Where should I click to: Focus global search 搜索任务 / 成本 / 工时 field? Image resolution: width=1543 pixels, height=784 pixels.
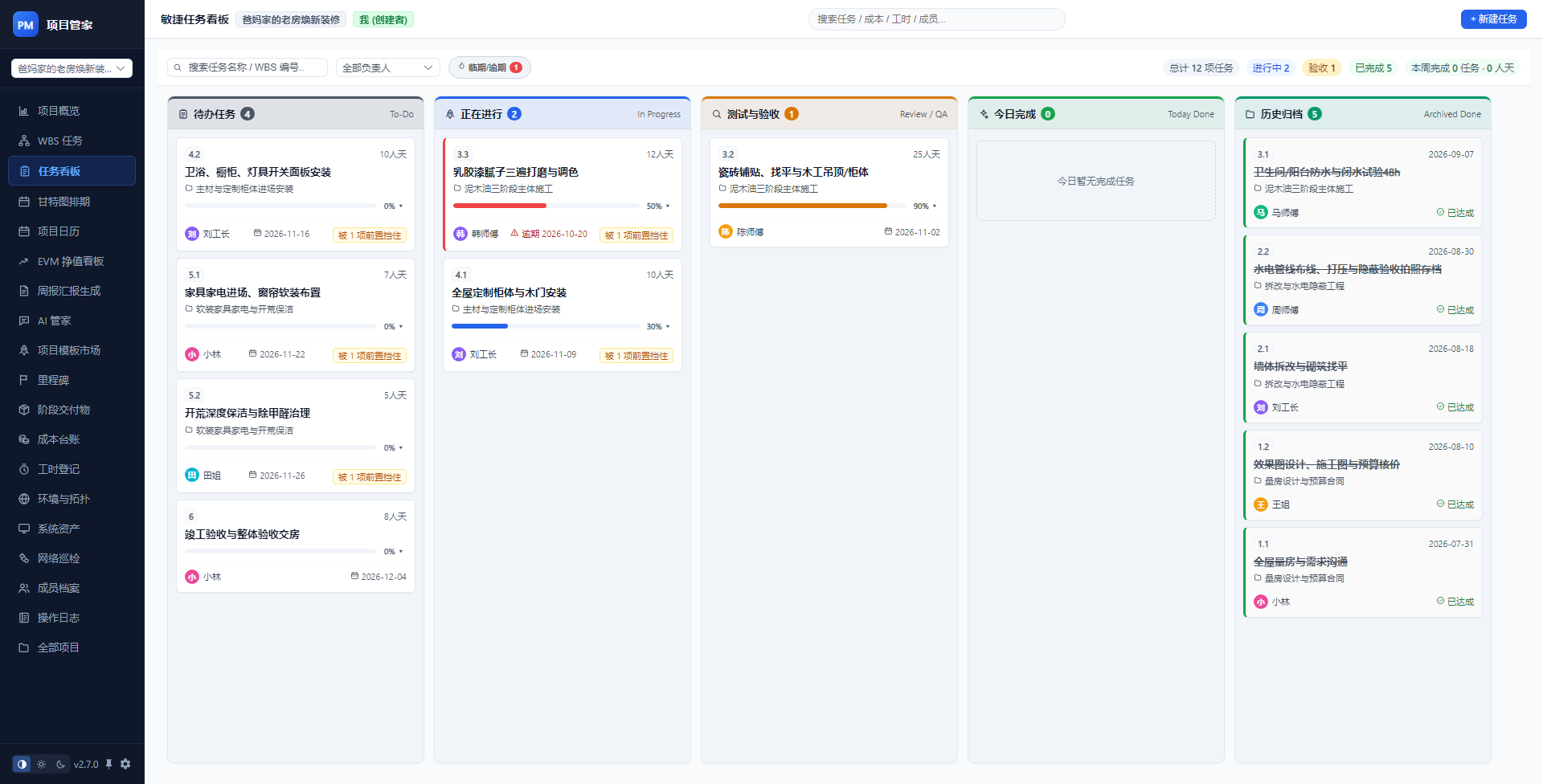(x=936, y=18)
